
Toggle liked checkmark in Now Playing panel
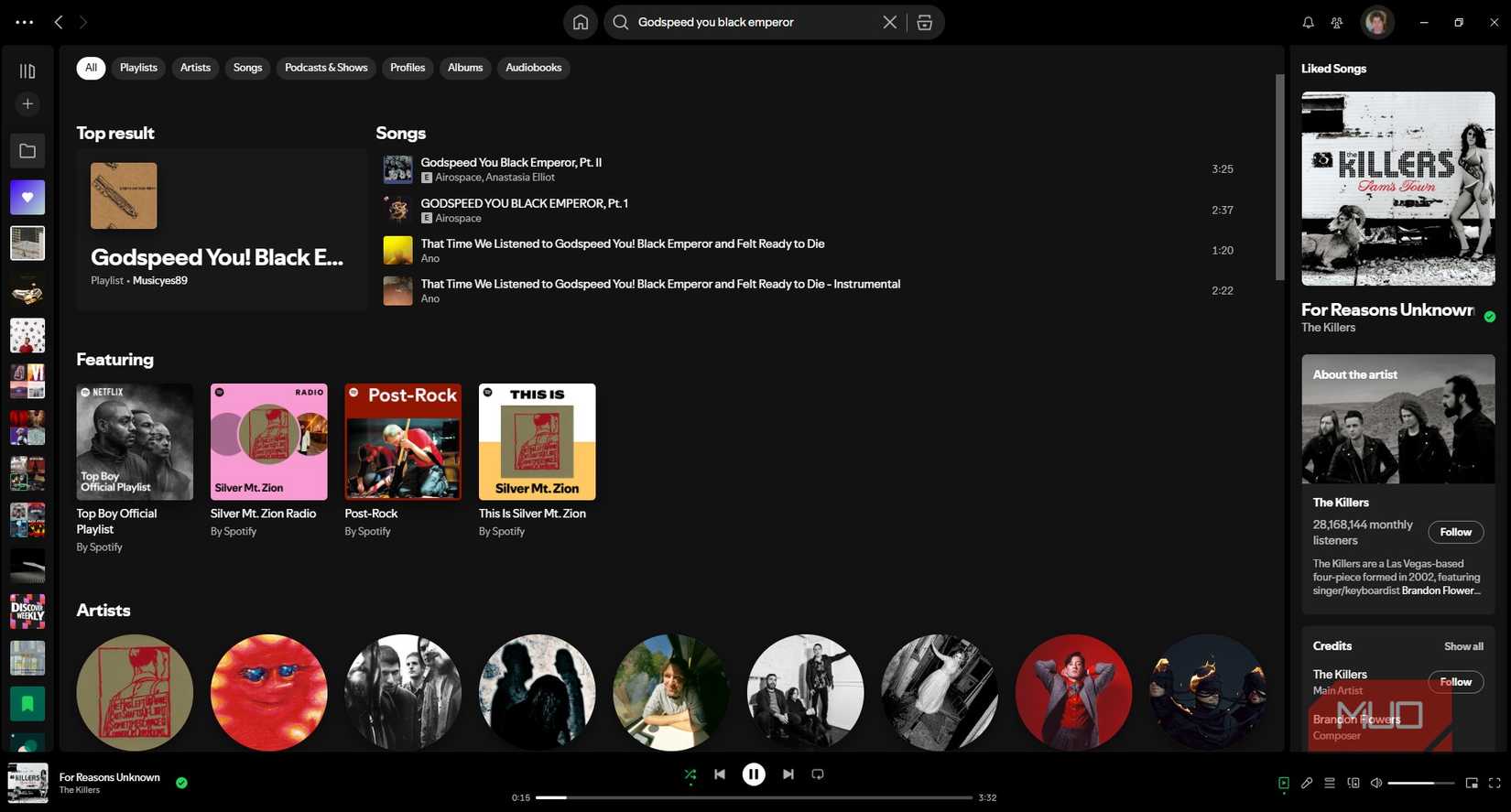(x=1490, y=317)
